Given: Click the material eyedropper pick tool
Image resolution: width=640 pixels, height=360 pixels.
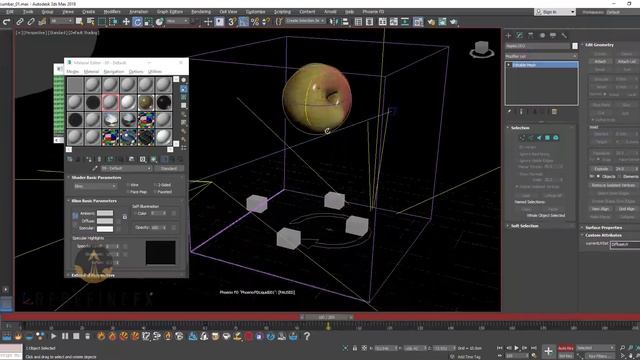Looking at the screenshot, I should point(95,168).
